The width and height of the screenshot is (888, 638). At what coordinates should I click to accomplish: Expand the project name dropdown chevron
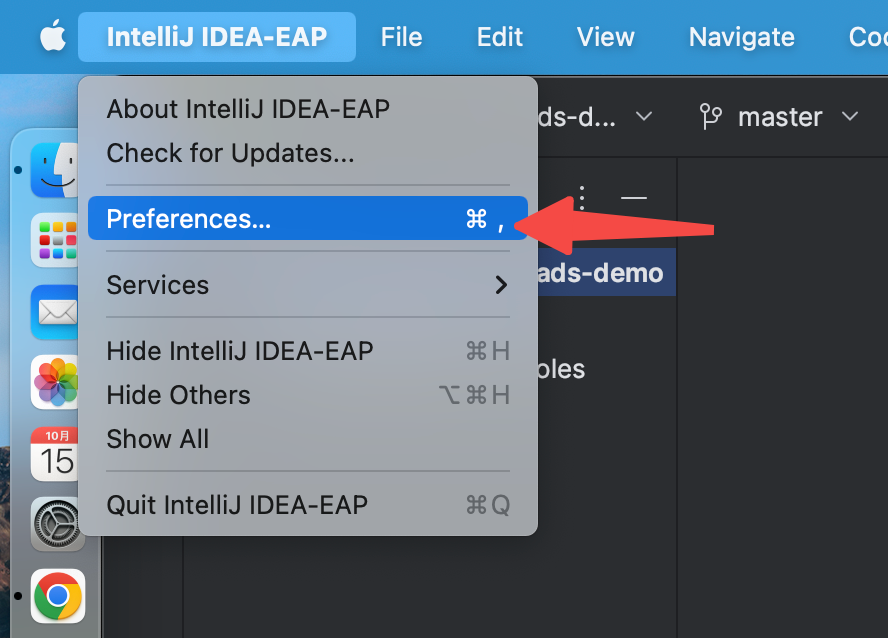[x=643, y=117]
